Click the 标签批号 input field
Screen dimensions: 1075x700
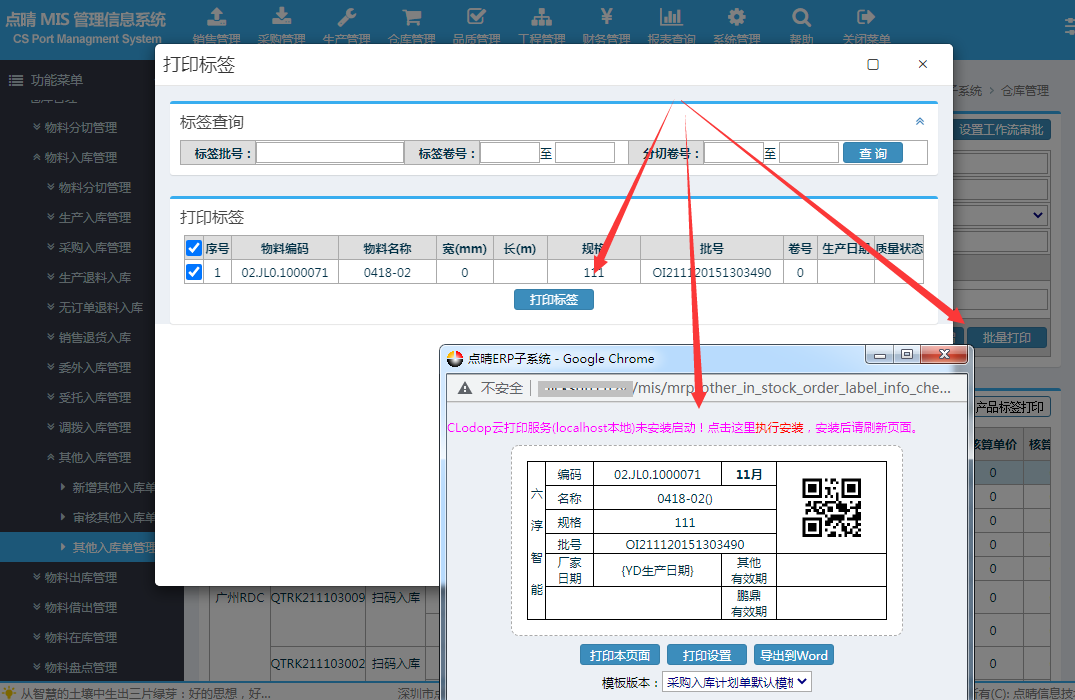pyautogui.click(x=330, y=153)
